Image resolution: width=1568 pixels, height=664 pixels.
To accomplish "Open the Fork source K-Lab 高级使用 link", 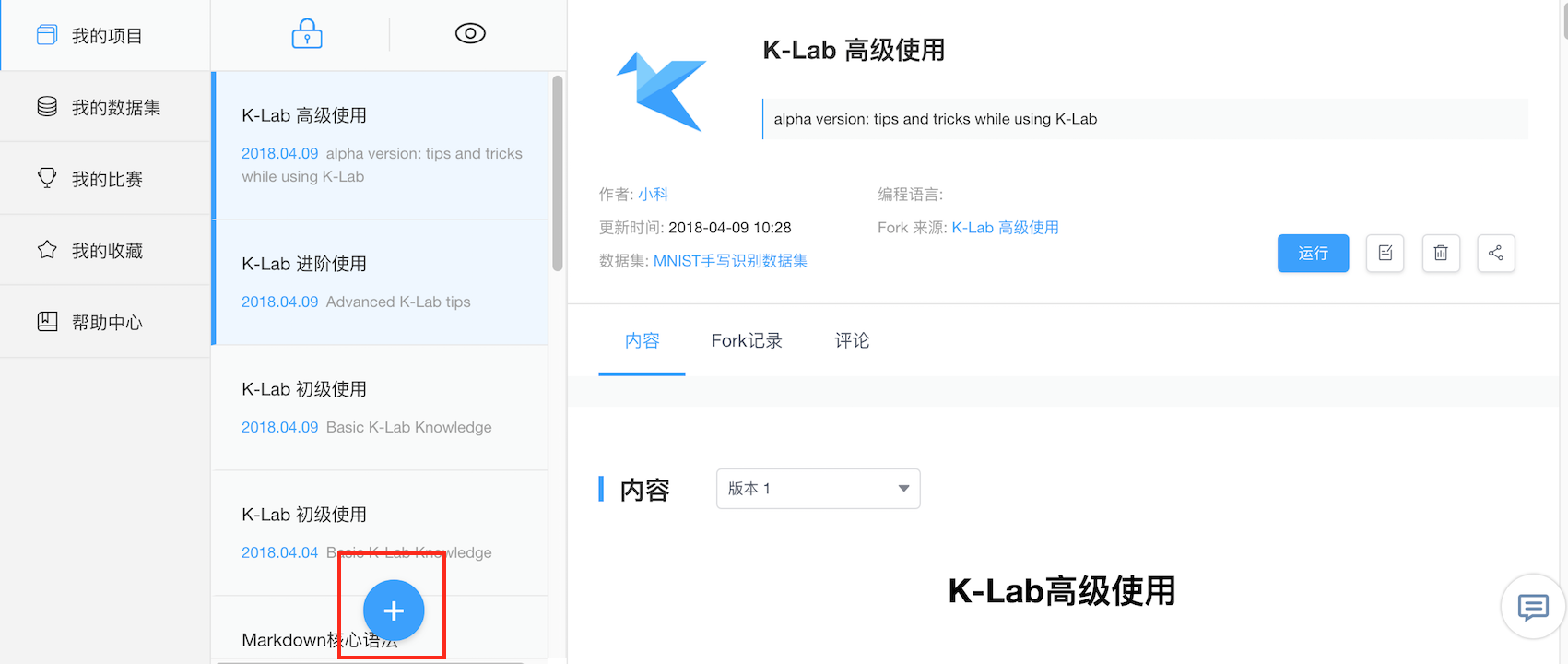I will pos(1005,228).
